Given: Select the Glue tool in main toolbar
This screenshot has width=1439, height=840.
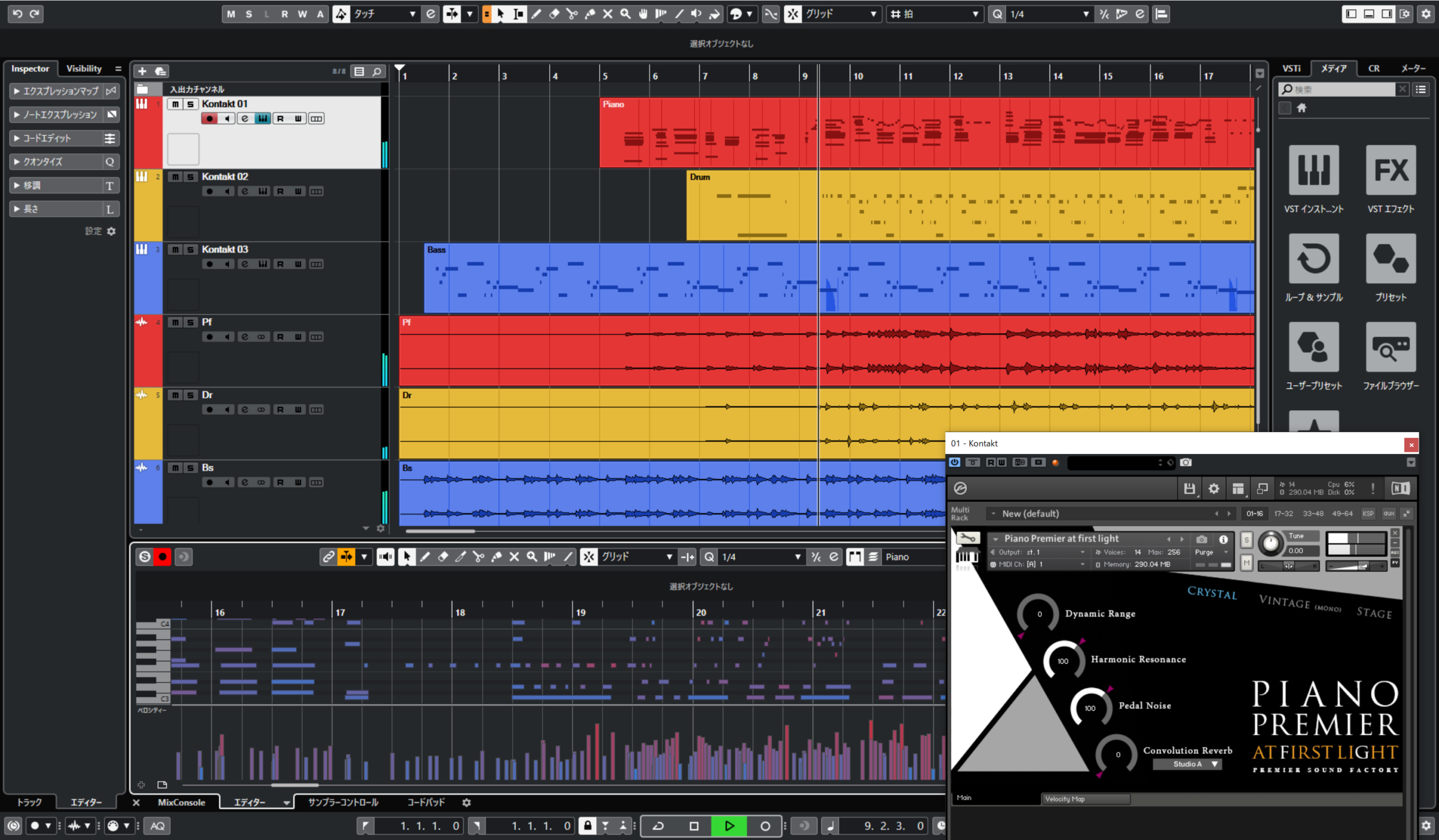Looking at the screenshot, I should tap(590, 13).
